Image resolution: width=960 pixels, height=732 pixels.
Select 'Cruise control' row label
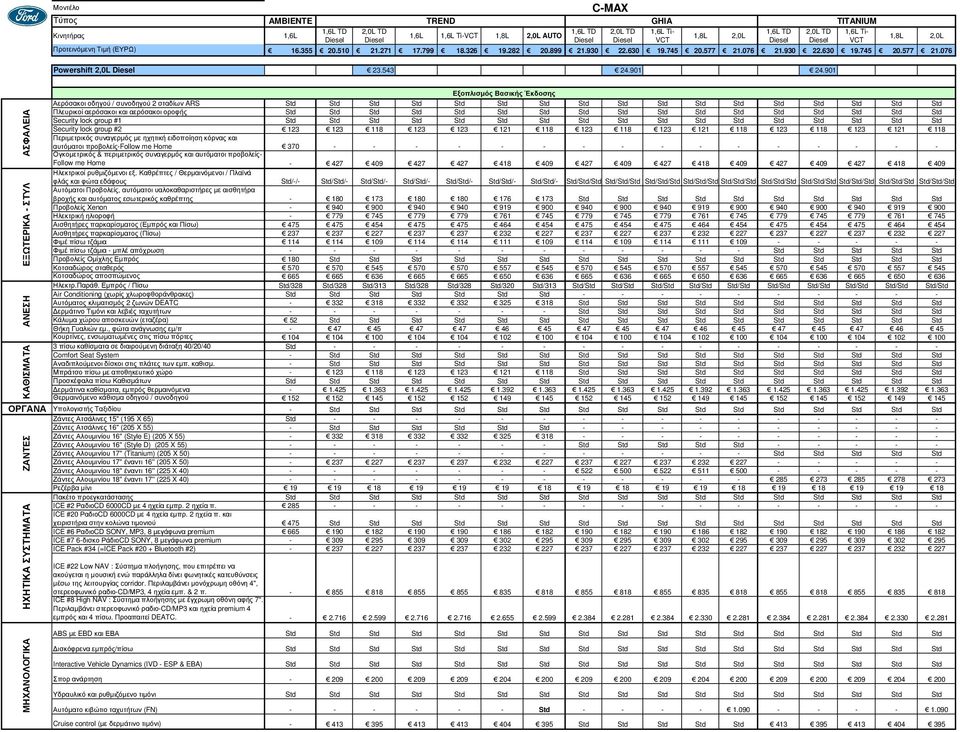click(x=107, y=723)
